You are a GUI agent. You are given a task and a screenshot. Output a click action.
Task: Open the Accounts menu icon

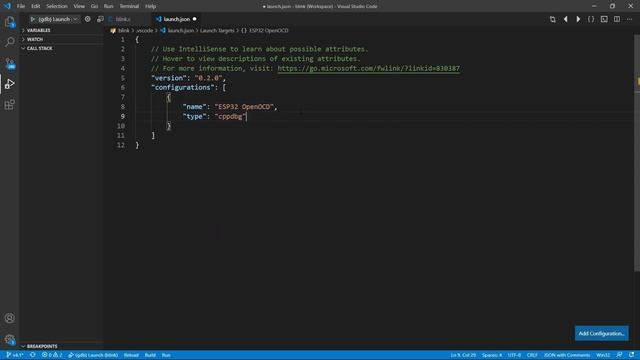coord(9,318)
